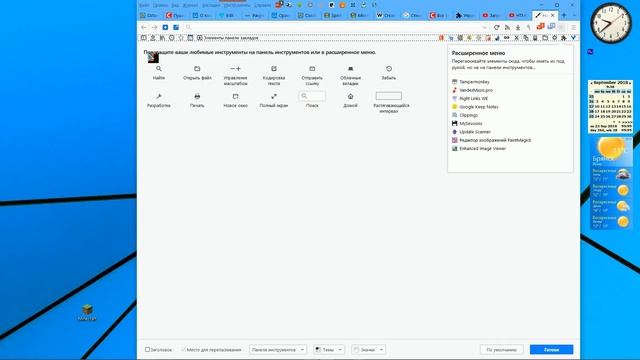Open the Themes (Темы) dropdown
640x360 pixels.
pyautogui.click(x=329, y=349)
